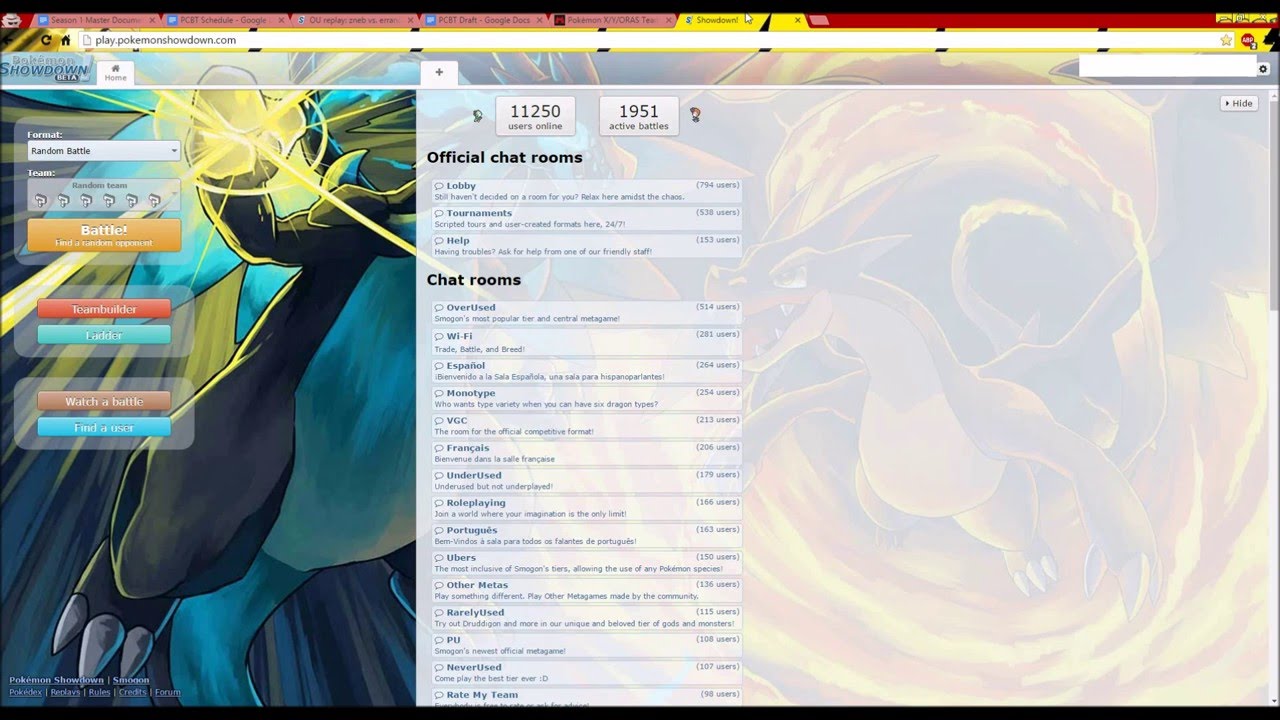Open the Smogon footer link
This screenshot has width=1280, height=720.
pyautogui.click(x=131, y=680)
